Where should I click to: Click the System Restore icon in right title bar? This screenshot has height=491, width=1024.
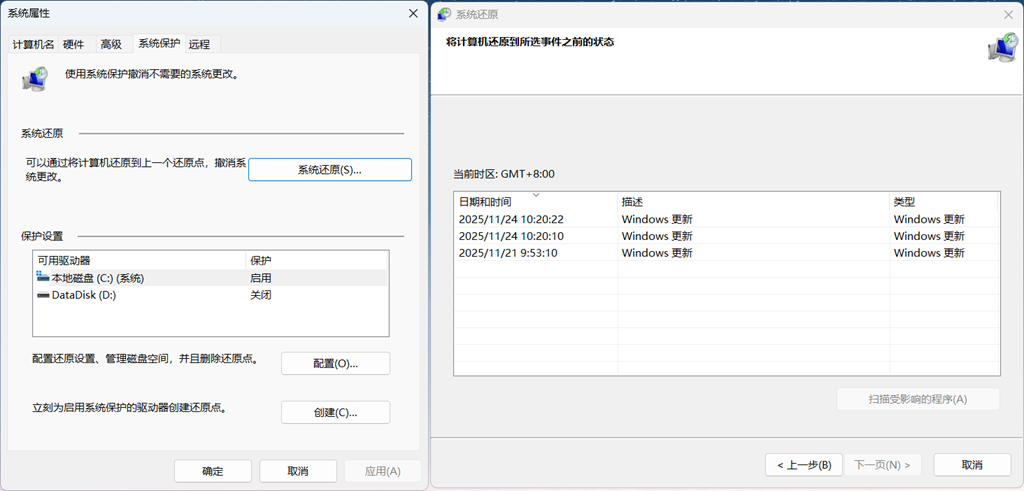pyautogui.click(x=444, y=15)
